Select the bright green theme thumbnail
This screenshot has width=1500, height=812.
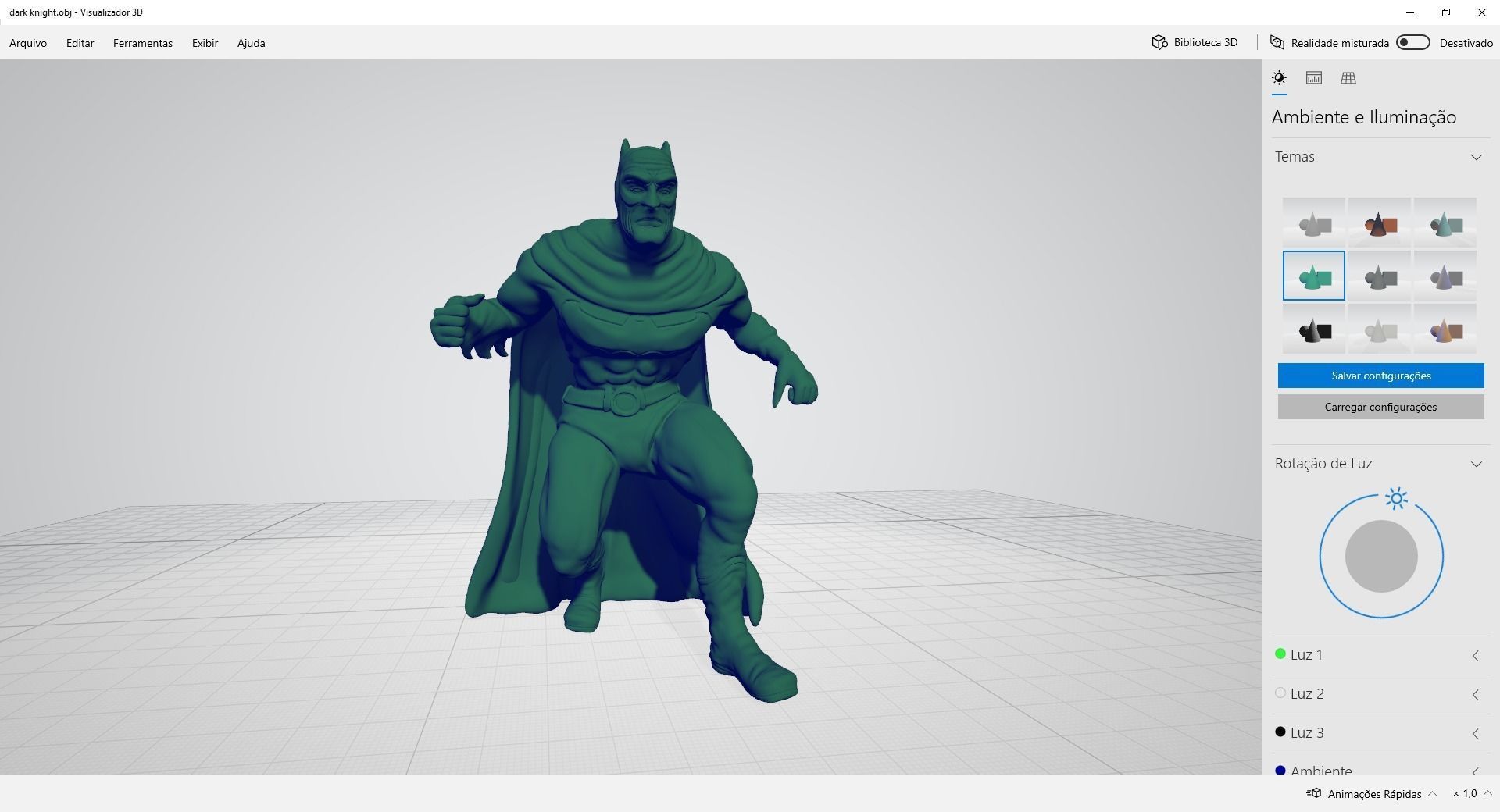(x=1313, y=276)
